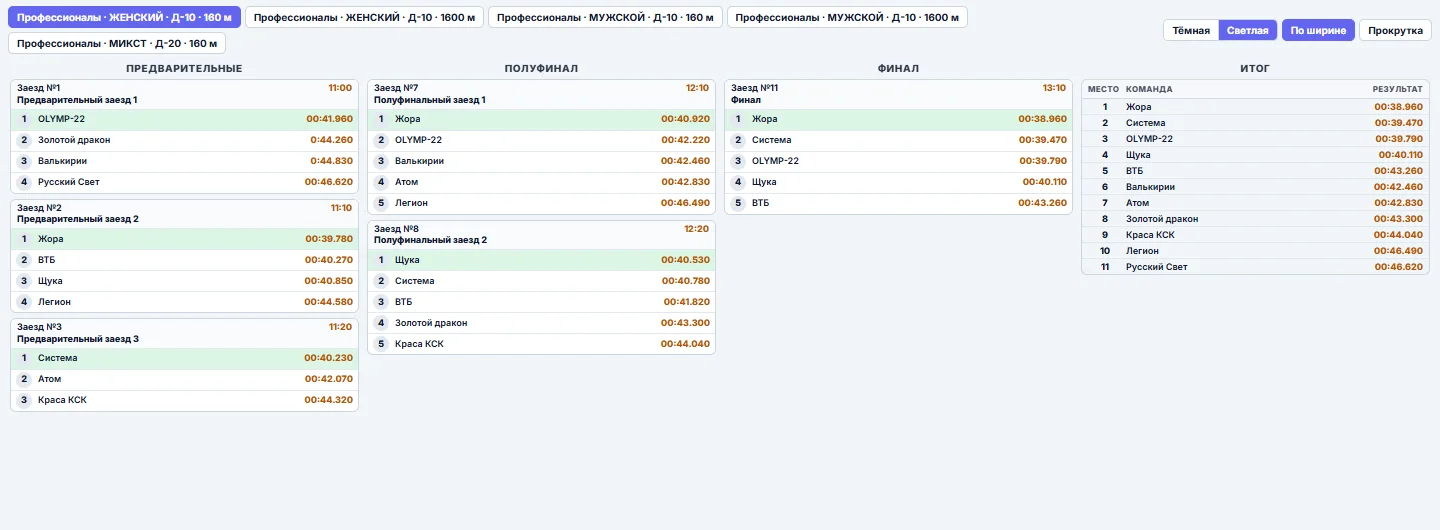Select Золотой дракон row in Заезд №1
Screen dimensions: 1440x530
(x=184, y=140)
